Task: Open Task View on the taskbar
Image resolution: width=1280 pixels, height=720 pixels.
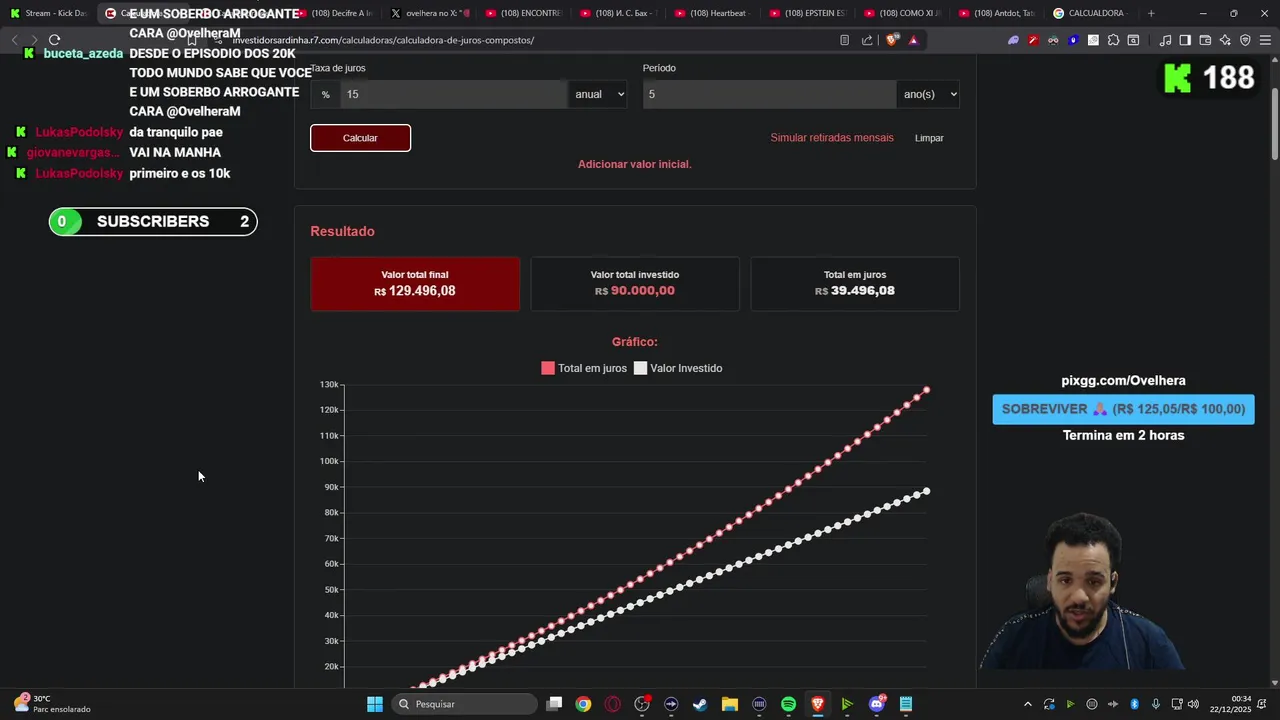Action: pyautogui.click(x=554, y=704)
